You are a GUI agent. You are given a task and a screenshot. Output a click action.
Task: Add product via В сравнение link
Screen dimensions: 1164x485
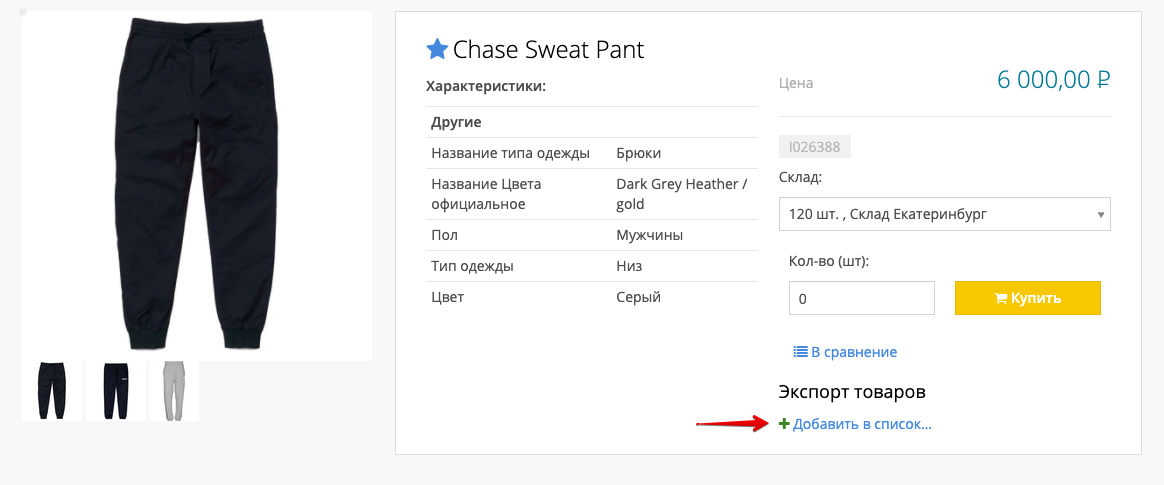point(853,352)
